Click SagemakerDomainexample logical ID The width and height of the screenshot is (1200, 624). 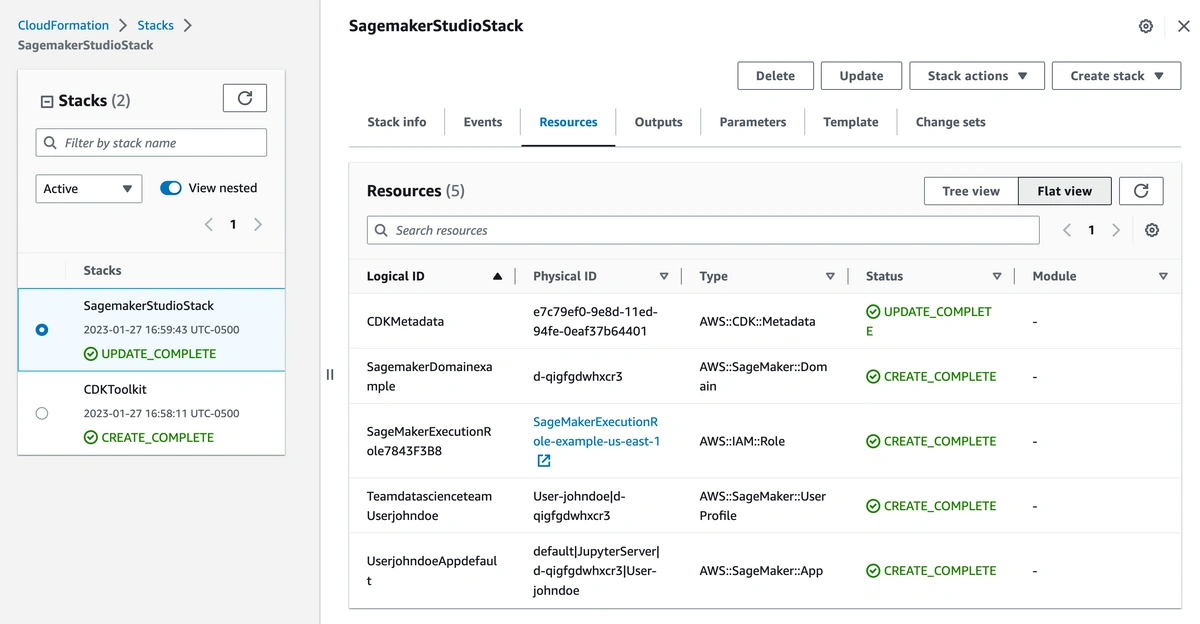[x=430, y=376]
